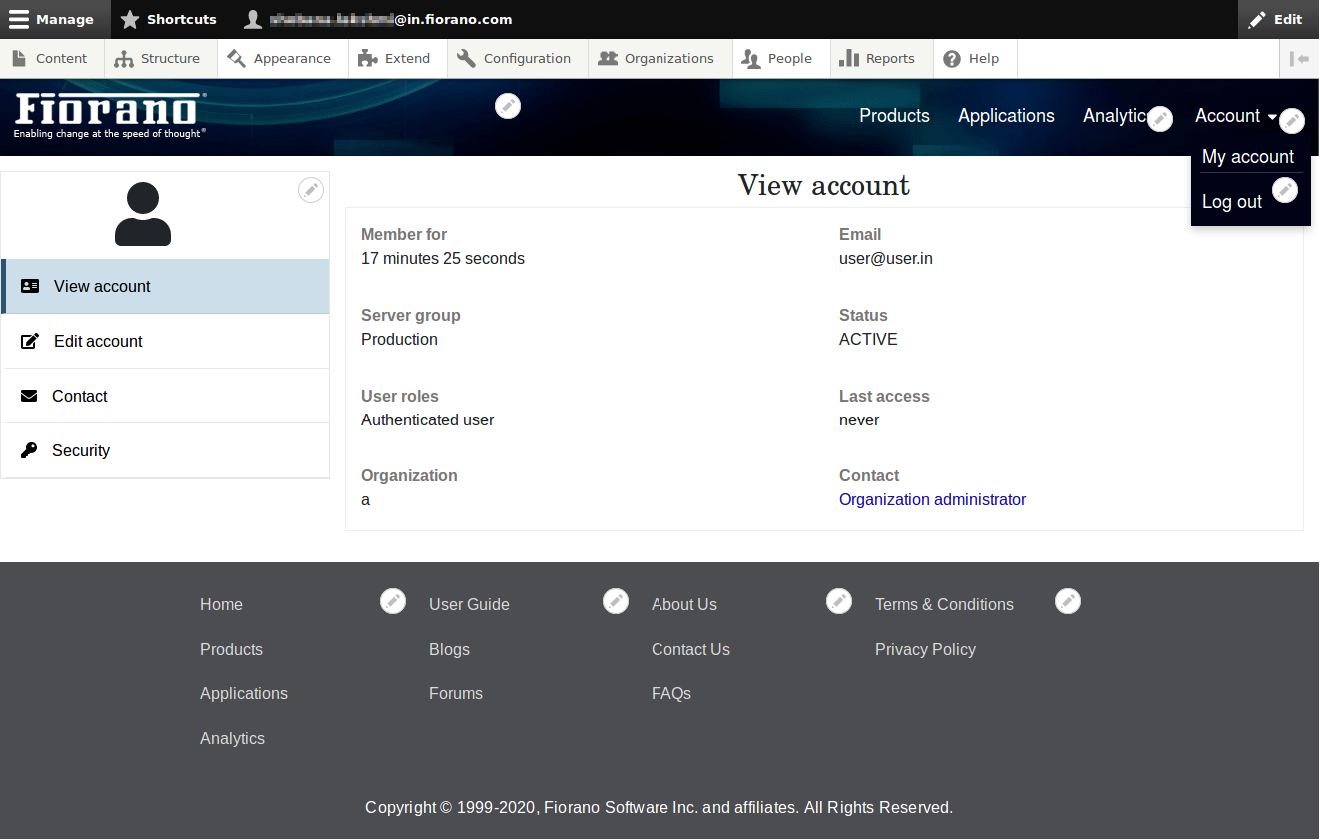Click the user profile avatar image
Screen dimensions: 1320x840
point(143,214)
